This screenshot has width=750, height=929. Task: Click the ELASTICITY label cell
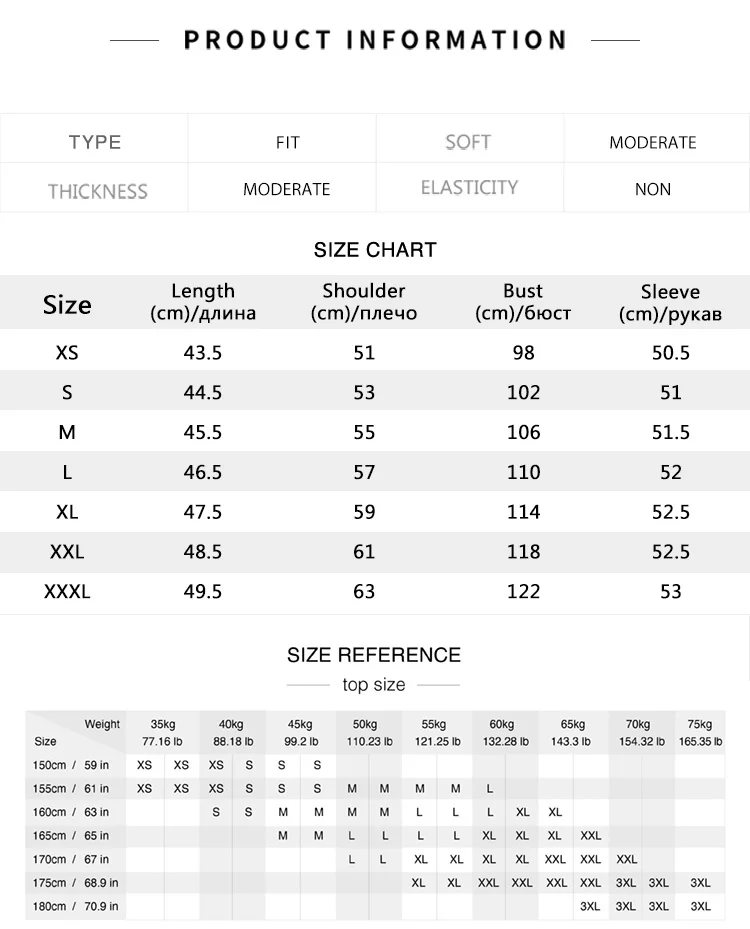pyautogui.click(x=469, y=187)
